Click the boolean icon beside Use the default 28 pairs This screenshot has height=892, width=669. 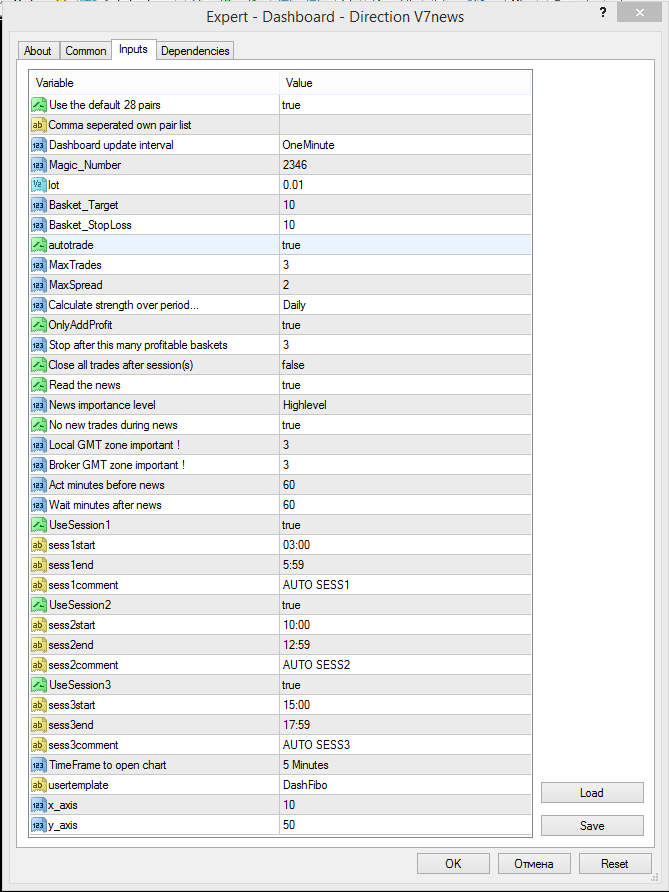point(39,105)
